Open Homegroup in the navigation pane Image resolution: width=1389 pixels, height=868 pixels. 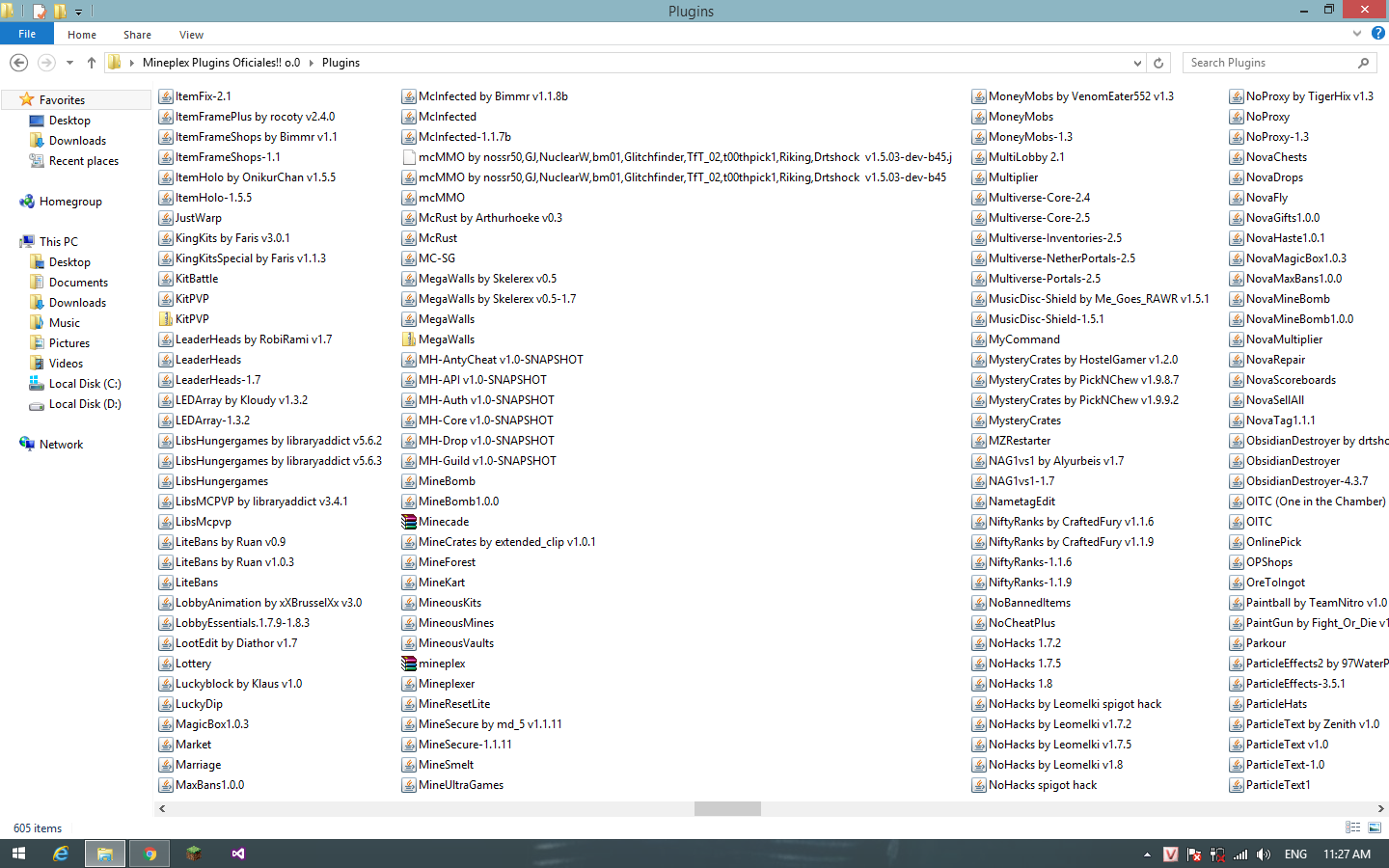pyautogui.click(x=70, y=202)
